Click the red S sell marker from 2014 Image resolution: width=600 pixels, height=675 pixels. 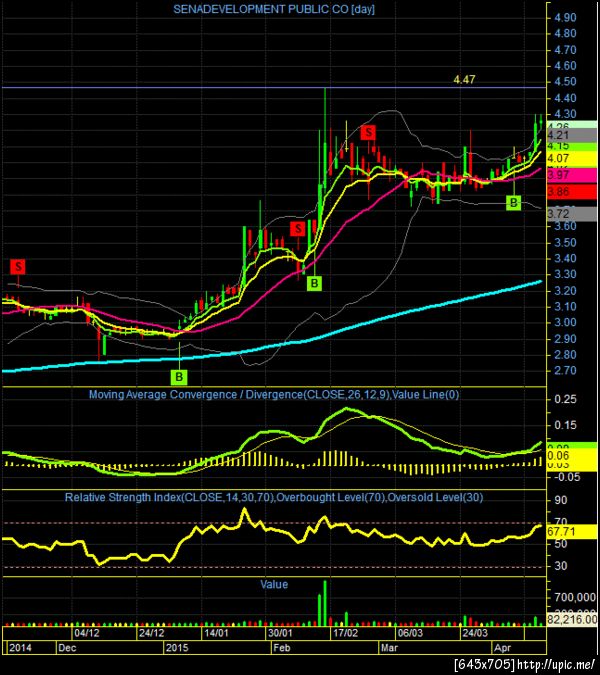(18, 267)
